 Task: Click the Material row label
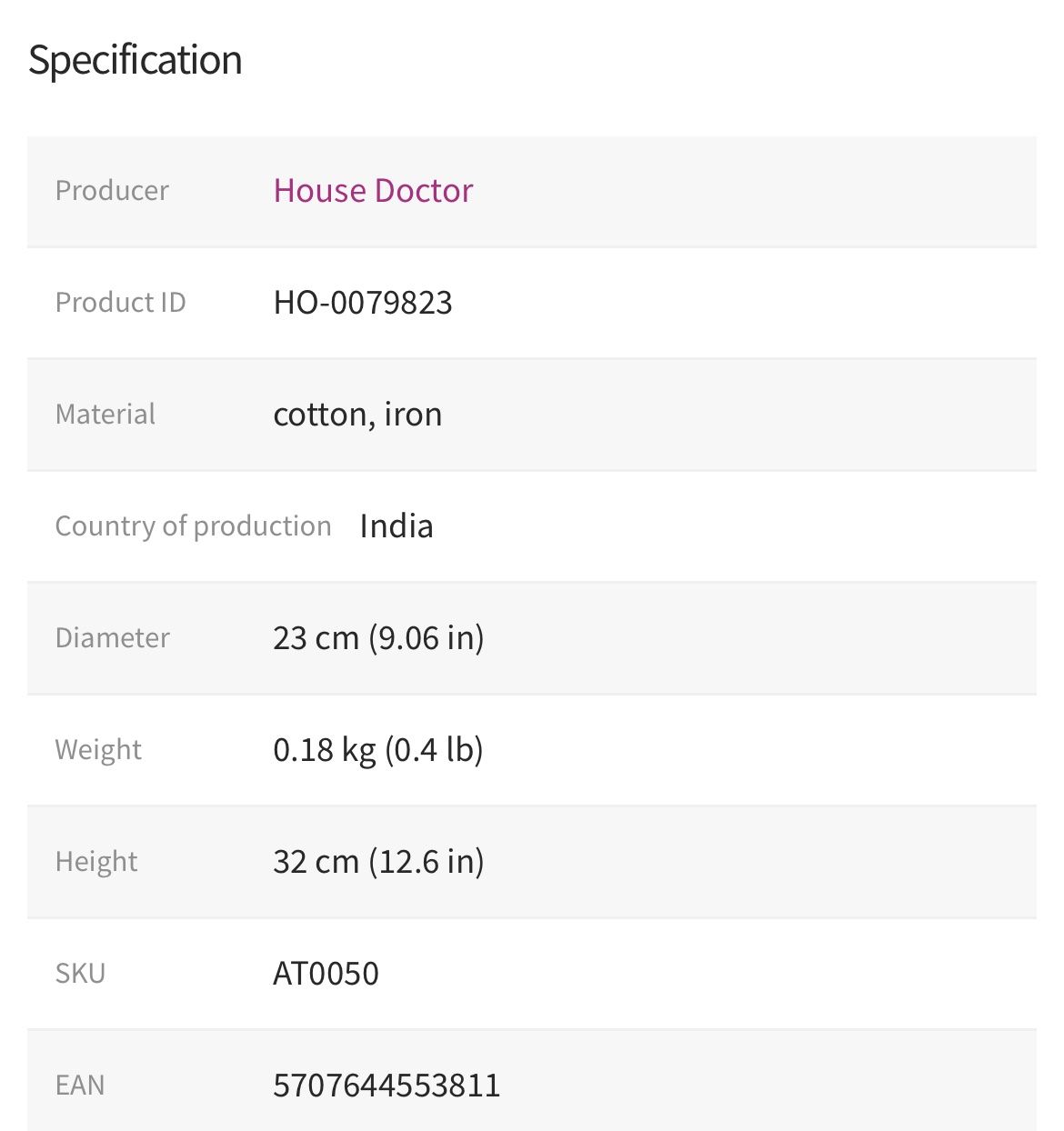(x=105, y=415)
